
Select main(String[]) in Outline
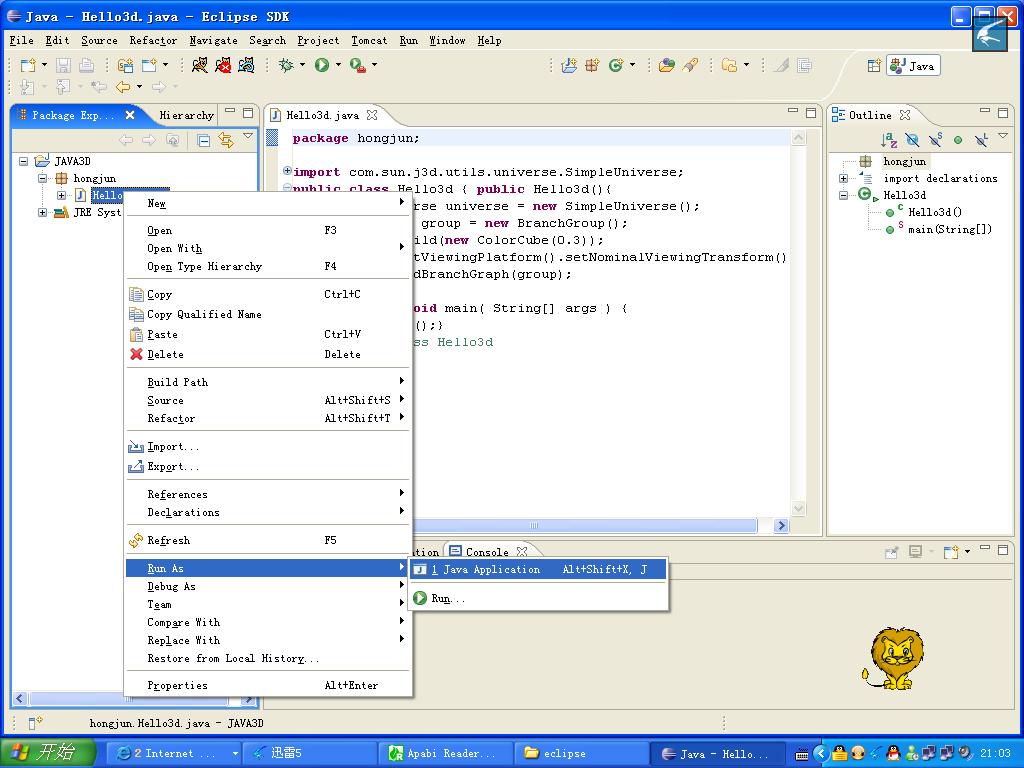pos(950,229)
